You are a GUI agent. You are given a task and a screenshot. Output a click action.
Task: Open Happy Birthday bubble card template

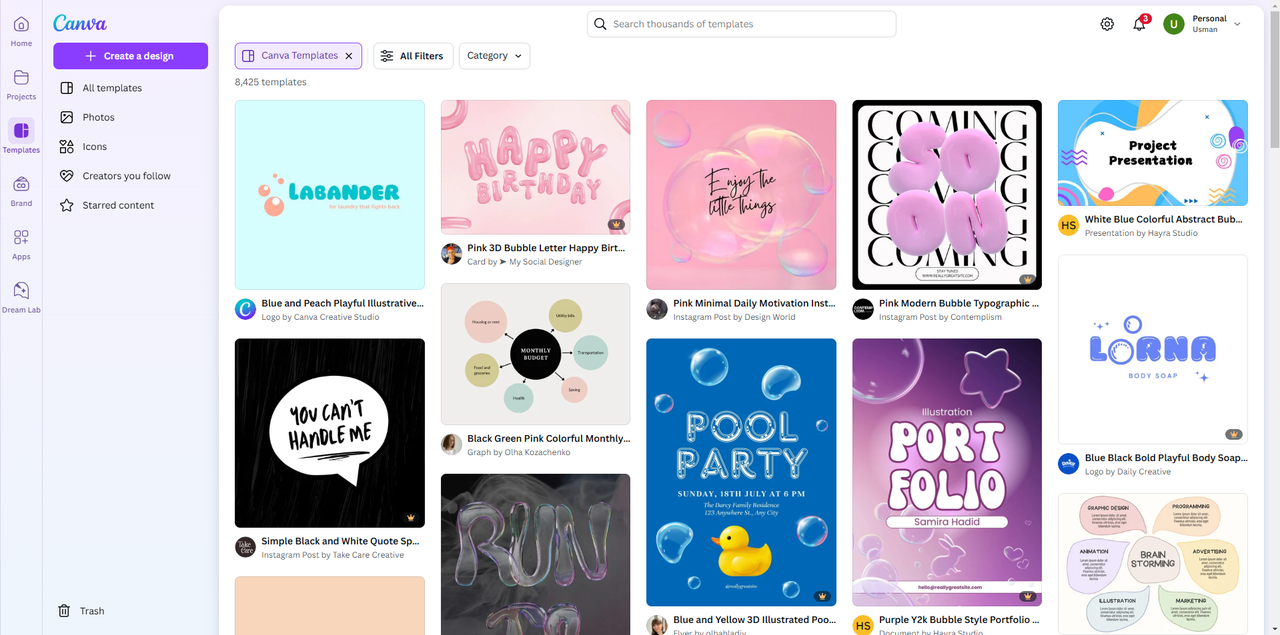536,167
